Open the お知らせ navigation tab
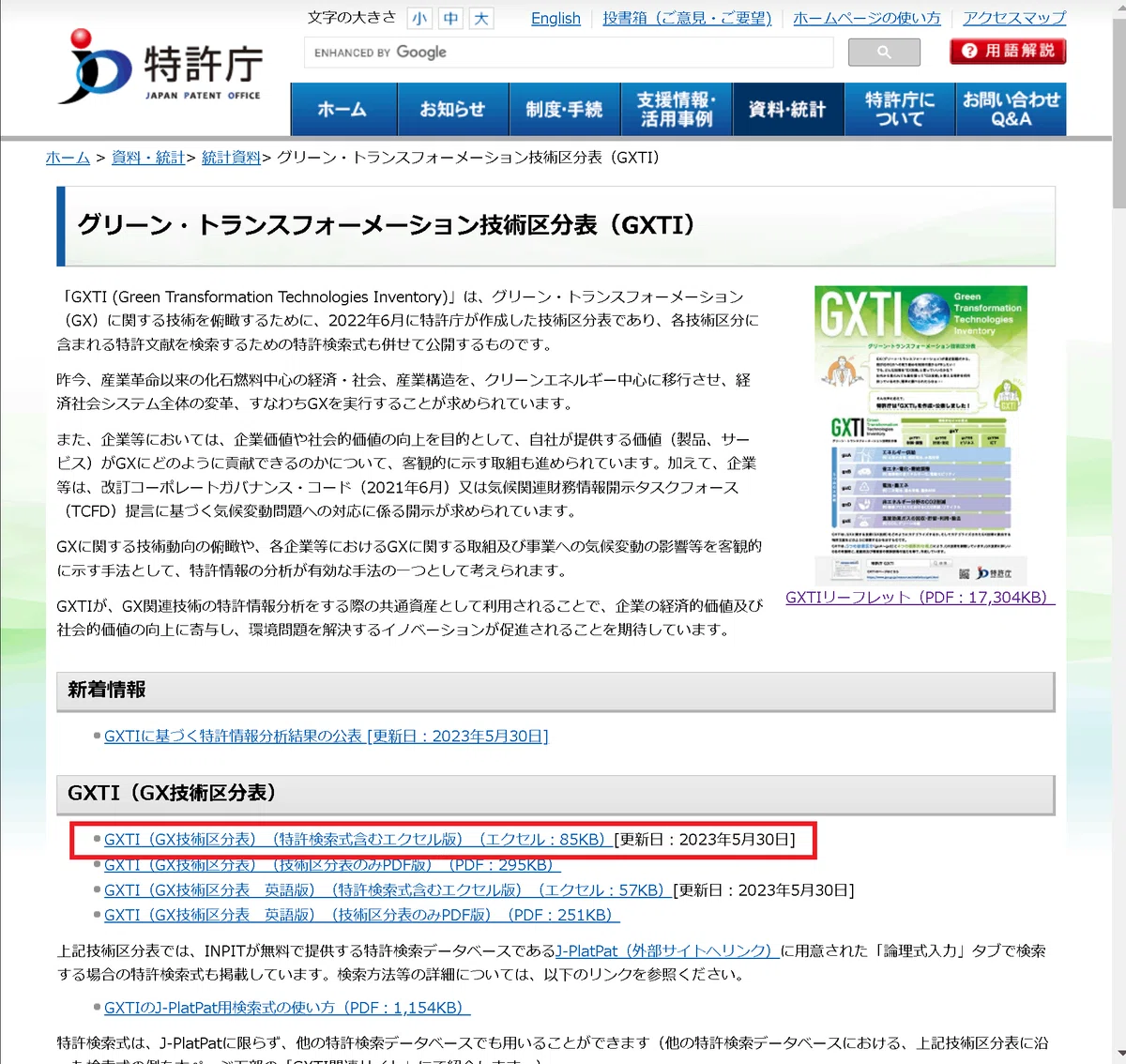The image size is (1126, 1064). point(453,110)
